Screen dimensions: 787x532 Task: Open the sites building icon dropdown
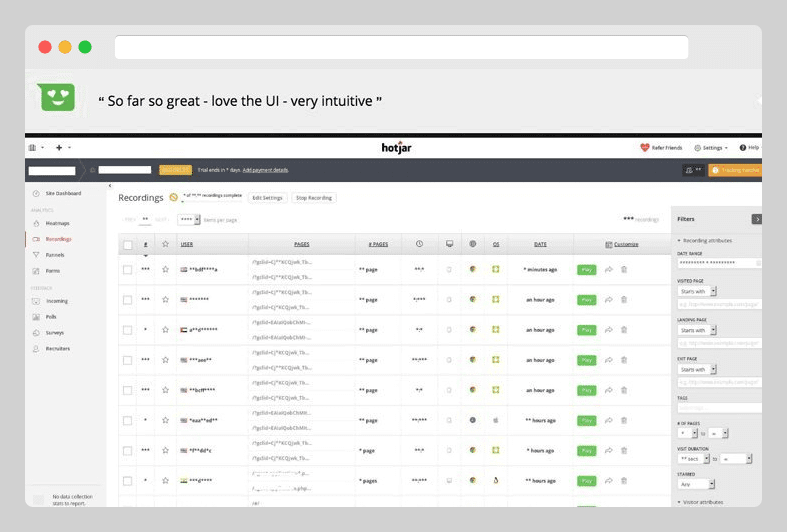[36, 148]
